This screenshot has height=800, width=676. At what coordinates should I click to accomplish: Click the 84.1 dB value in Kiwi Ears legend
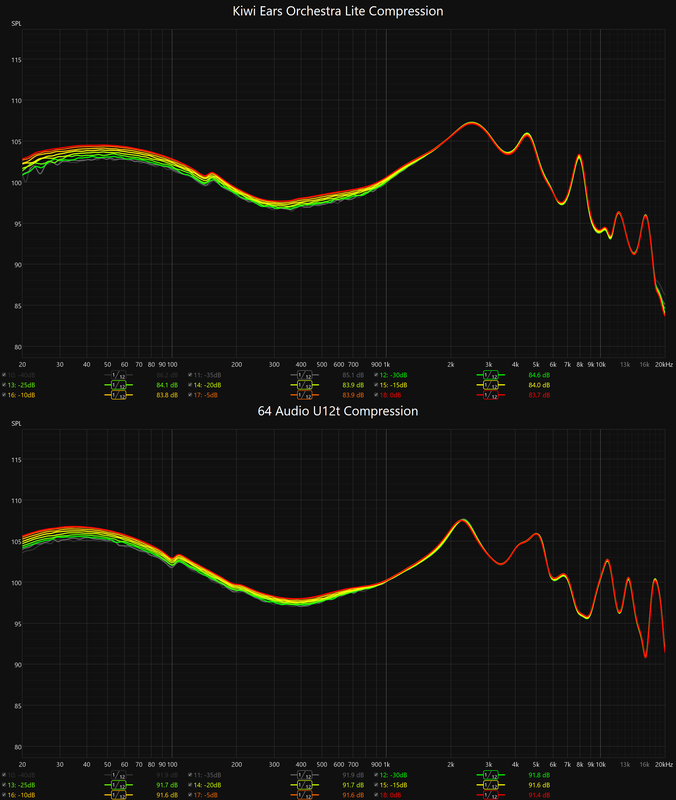pyautogui.click(x=167, y=385)
